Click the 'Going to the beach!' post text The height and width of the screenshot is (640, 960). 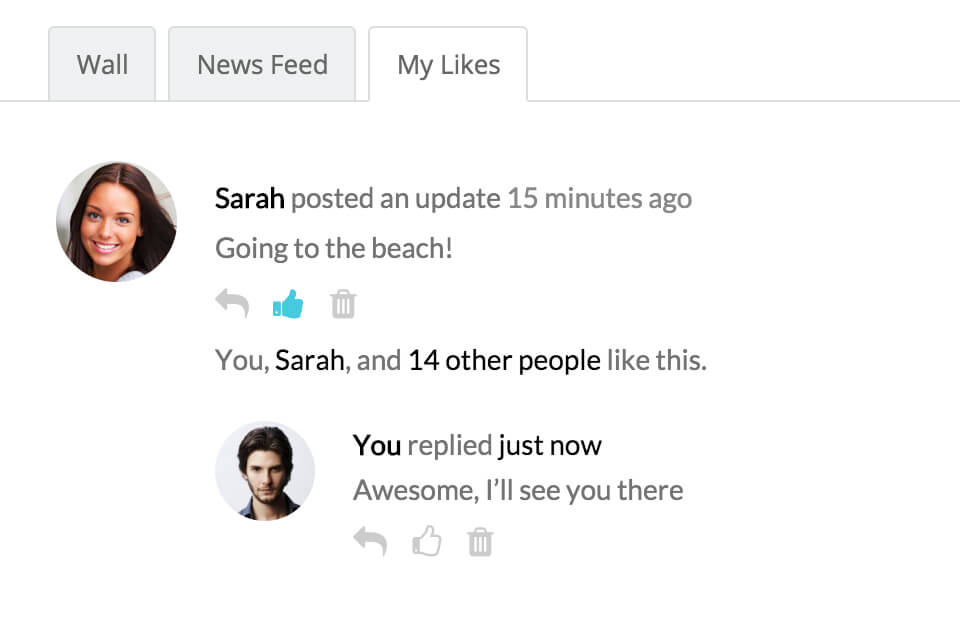coord(334,248)
